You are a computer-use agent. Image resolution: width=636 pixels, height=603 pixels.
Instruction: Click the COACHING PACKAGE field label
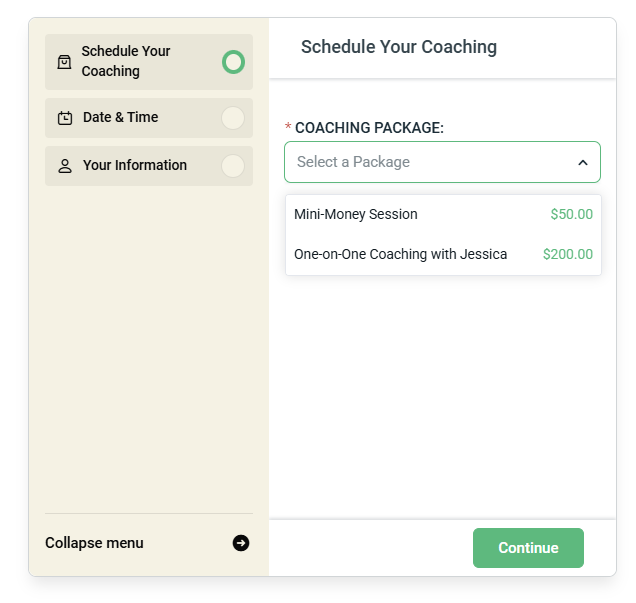coord(369,128)
